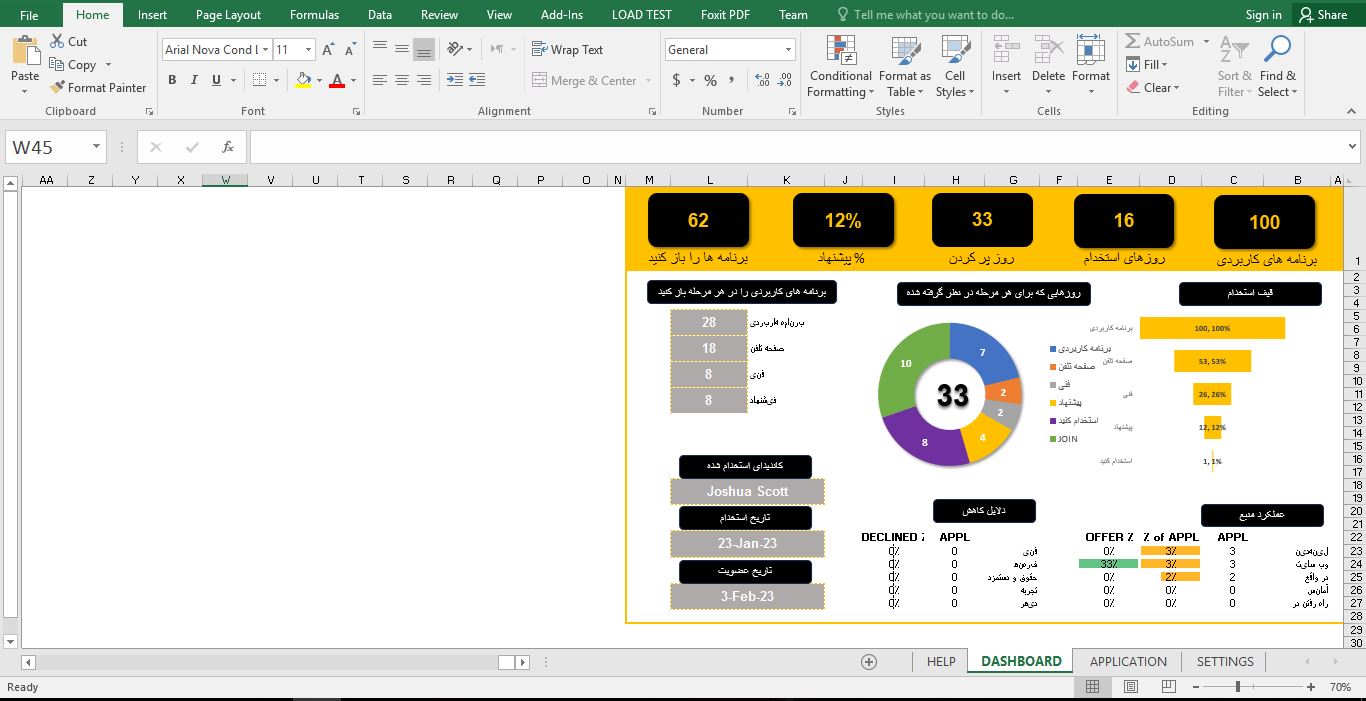The height and width of the screenshot is (701, 1366).
Task: Add a new sheet with plus icon
Action: [x=869, y=661]
